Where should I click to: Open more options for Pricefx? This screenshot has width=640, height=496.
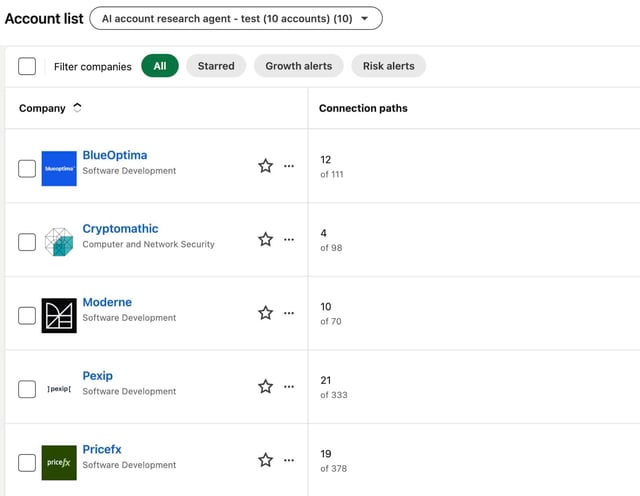pyautogui.click(x=289, y=460)
